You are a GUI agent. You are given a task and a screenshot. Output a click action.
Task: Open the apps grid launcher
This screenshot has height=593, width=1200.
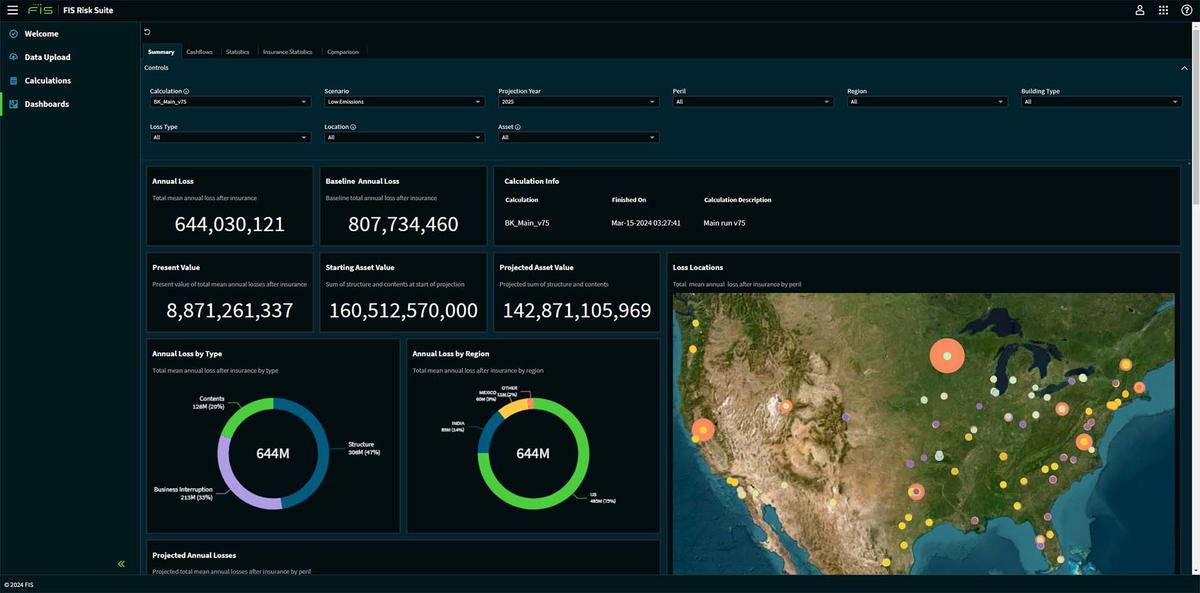tap(1163, 10)
